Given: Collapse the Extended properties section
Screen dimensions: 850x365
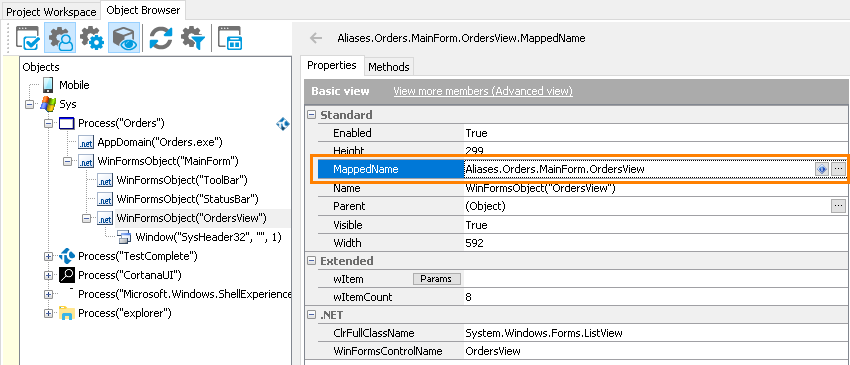Looking at the screenshot, I should (312, 261).
